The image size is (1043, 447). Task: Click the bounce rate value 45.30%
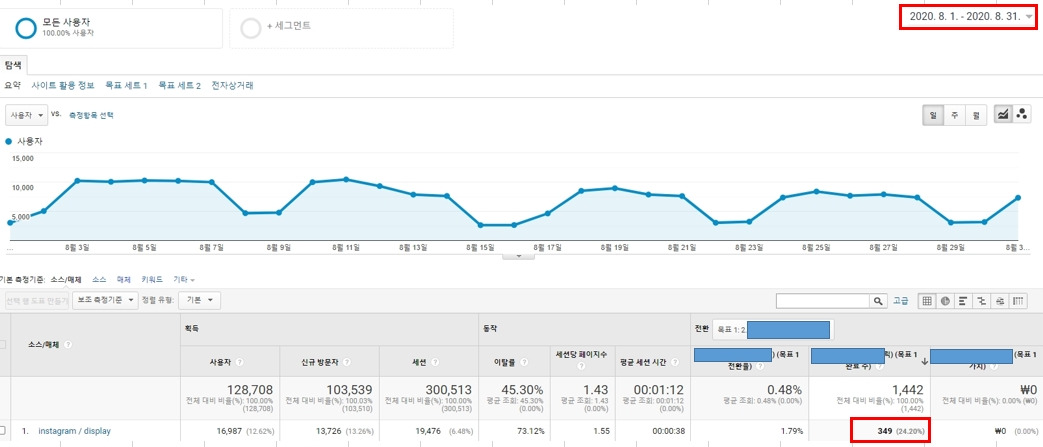tap(521, 389)
